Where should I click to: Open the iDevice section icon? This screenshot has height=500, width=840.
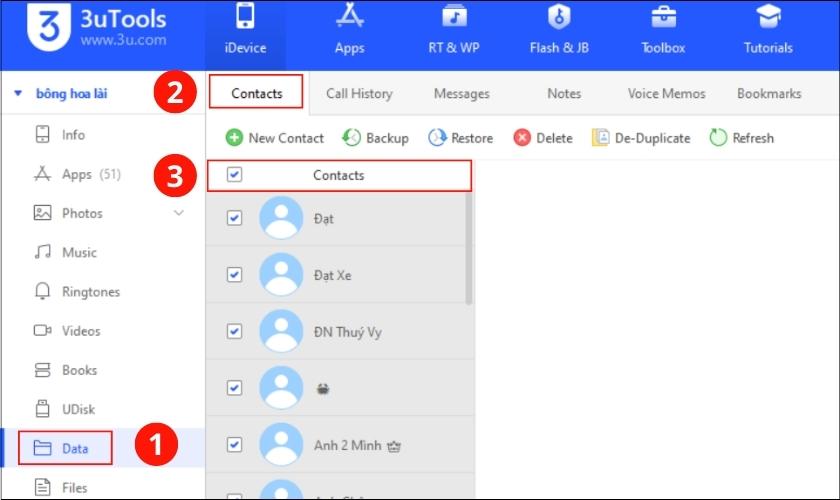[x=245, y=16]
